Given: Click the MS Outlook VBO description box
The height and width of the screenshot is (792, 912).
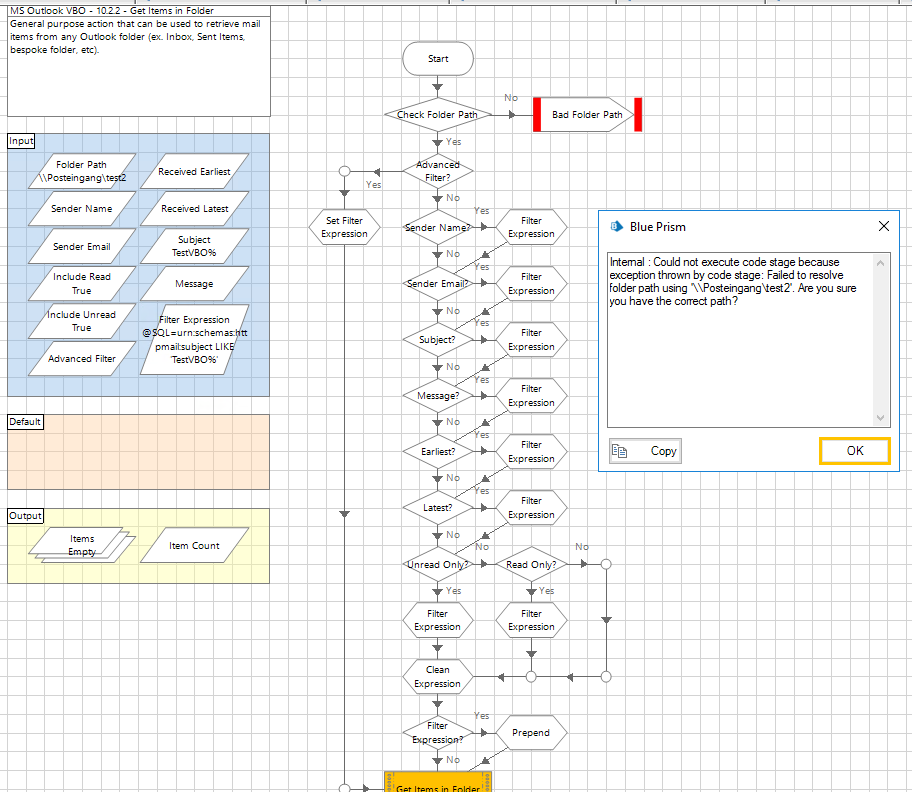Looking at the screenshot, I should [x=139, y=61].
